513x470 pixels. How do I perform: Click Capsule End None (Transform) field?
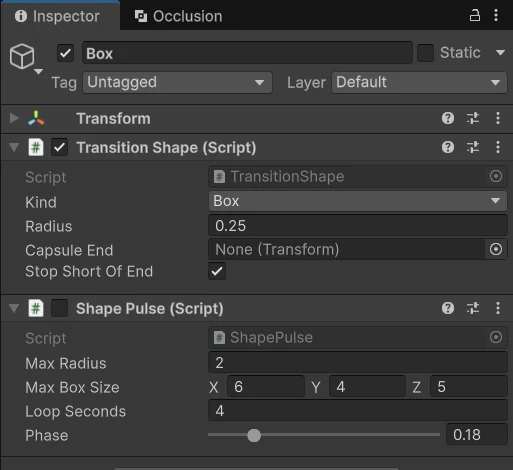pos(347,249)
